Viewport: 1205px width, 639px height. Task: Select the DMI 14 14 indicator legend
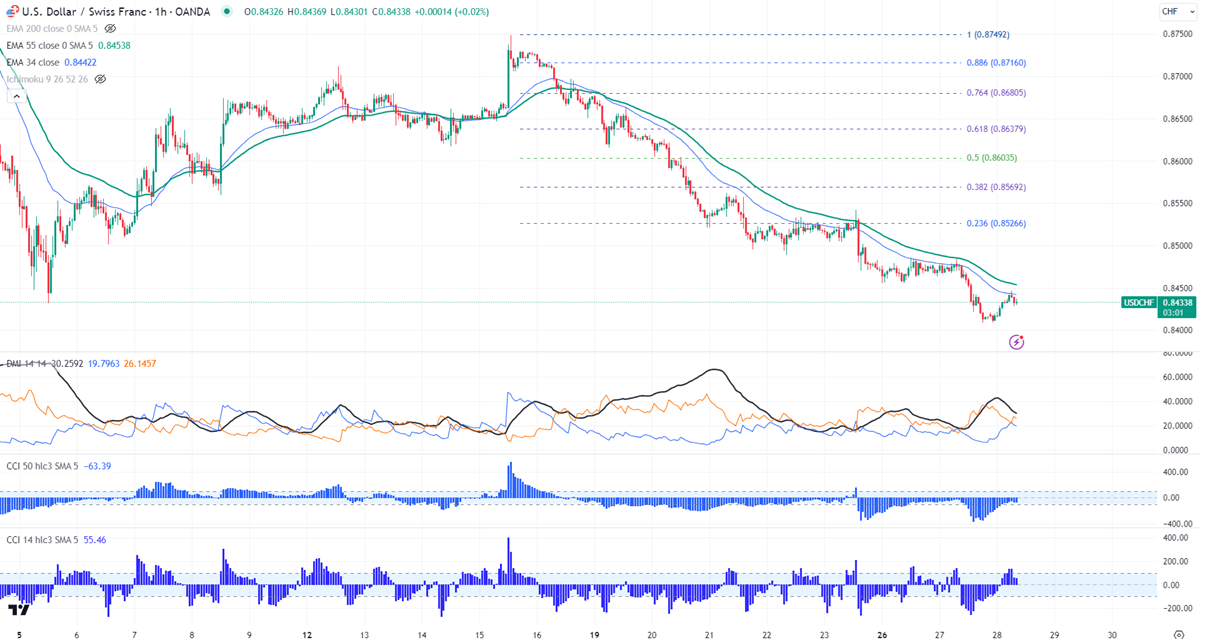click(24, 363)
